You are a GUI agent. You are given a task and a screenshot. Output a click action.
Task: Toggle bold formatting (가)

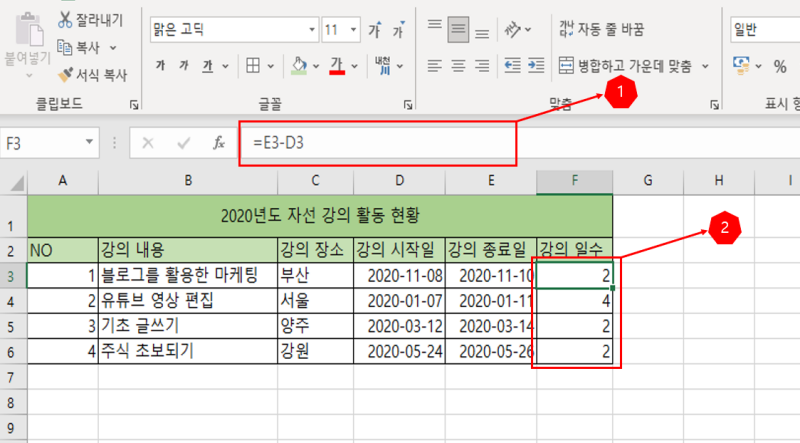click(160, 66)
